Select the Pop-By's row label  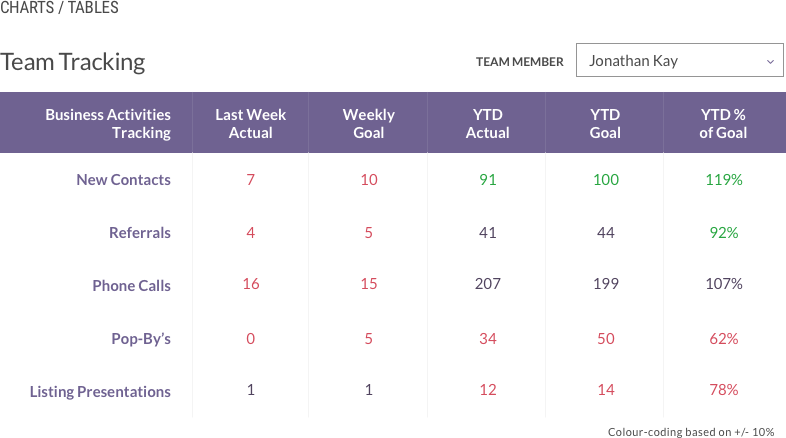[x=140, y=339]
